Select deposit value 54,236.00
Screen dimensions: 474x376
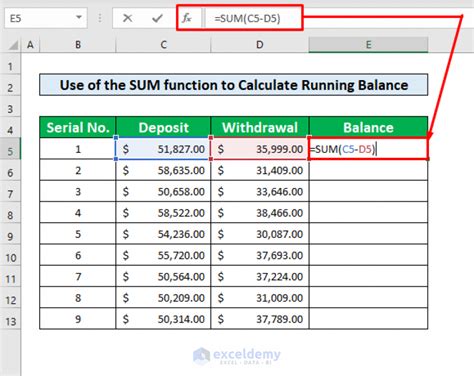click(x=163, y=234)
